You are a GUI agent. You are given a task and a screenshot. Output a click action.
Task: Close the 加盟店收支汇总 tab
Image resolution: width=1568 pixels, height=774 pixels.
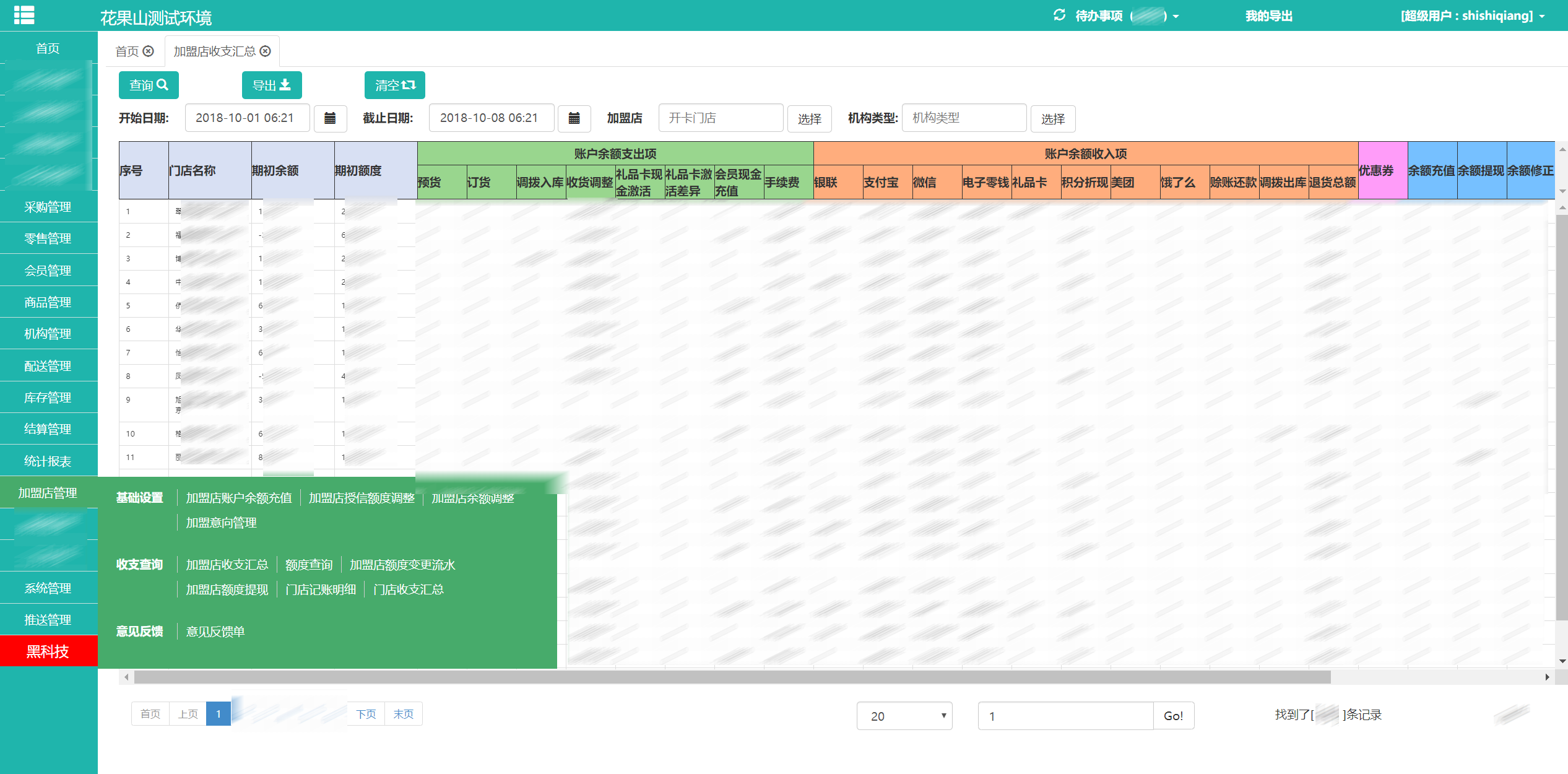pyautogui.click(x=265, y=51)
